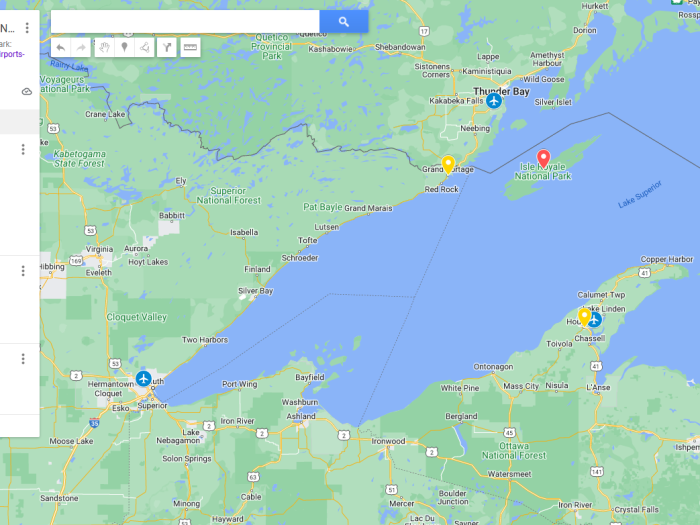The width and height of the screenshot is (700, 525).
Task: Click the 'Lake Superior' water label
Action: [x=640, y=195]
